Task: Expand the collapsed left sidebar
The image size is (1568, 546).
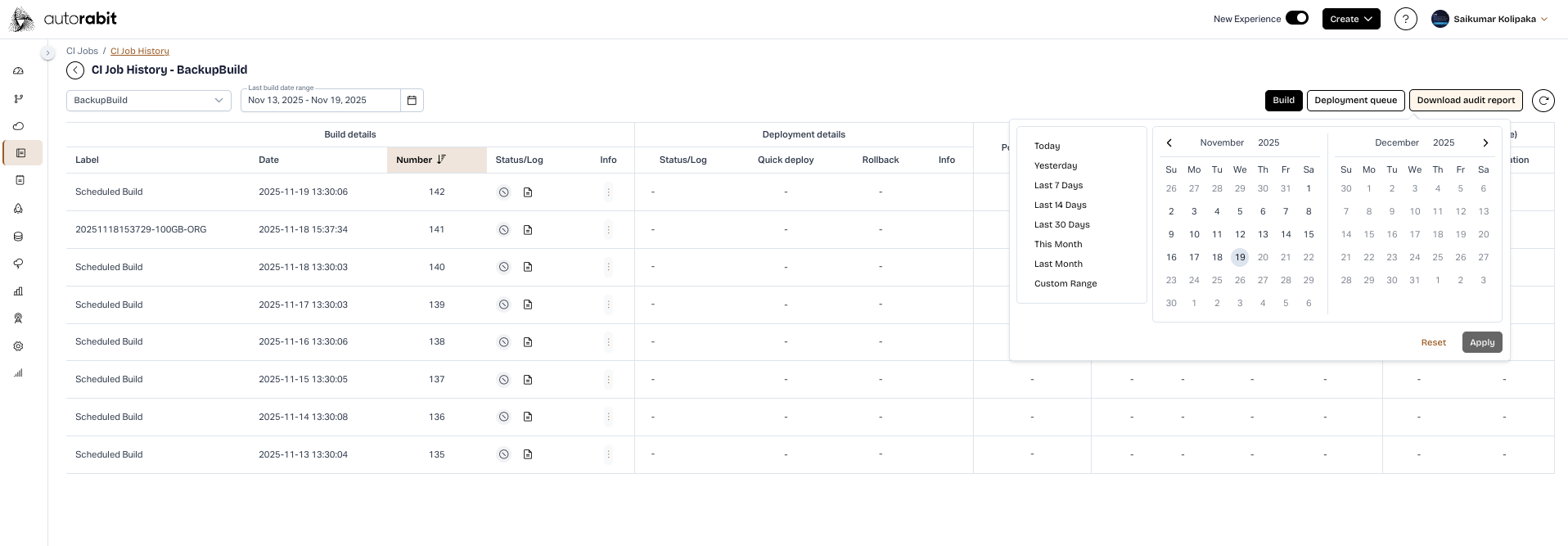Action: coord(48,53)
